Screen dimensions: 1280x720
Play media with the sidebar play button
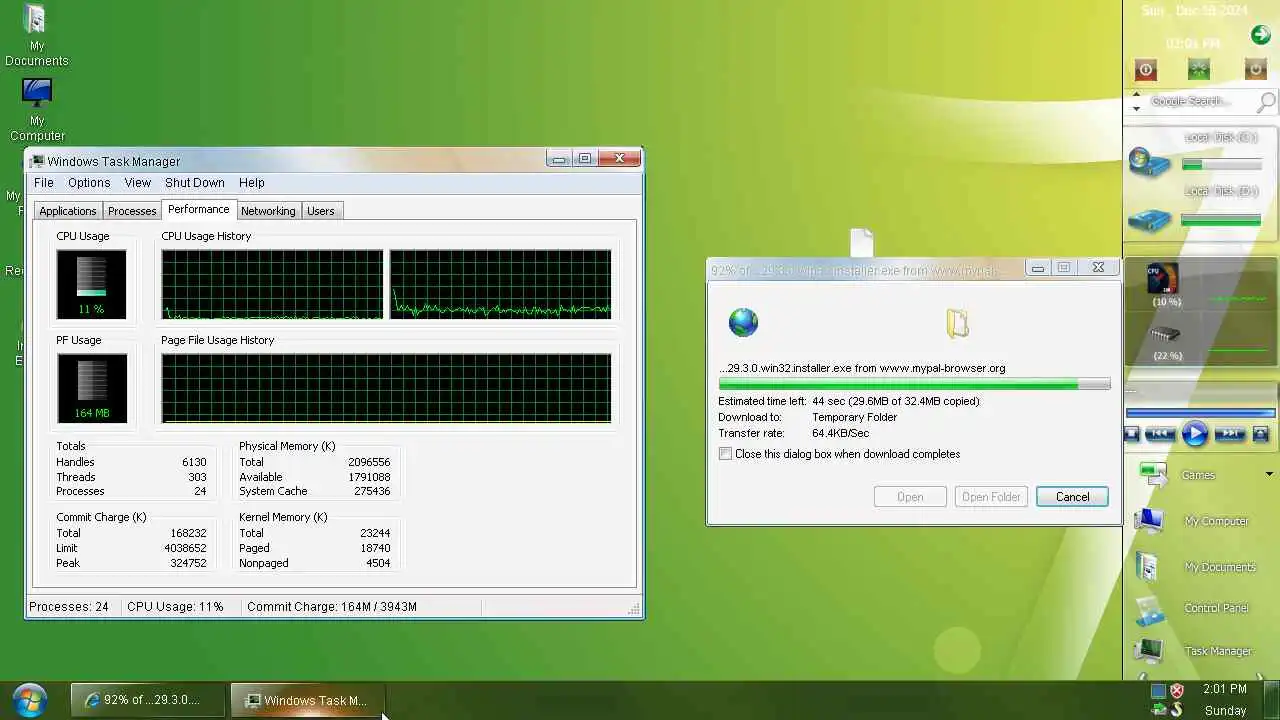click(1194, 433)
